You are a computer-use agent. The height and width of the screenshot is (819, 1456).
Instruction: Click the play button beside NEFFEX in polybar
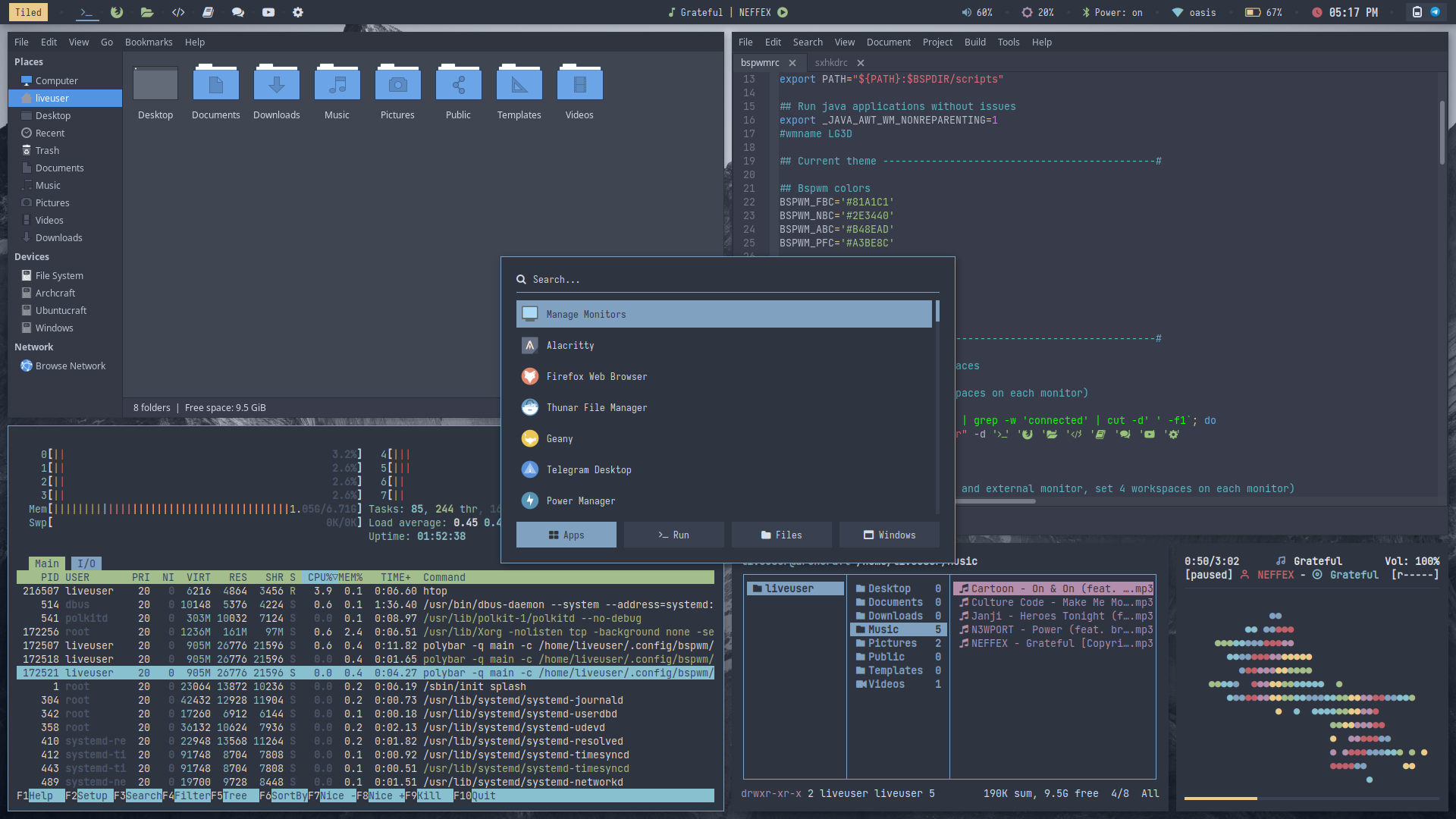click(783, 12)
